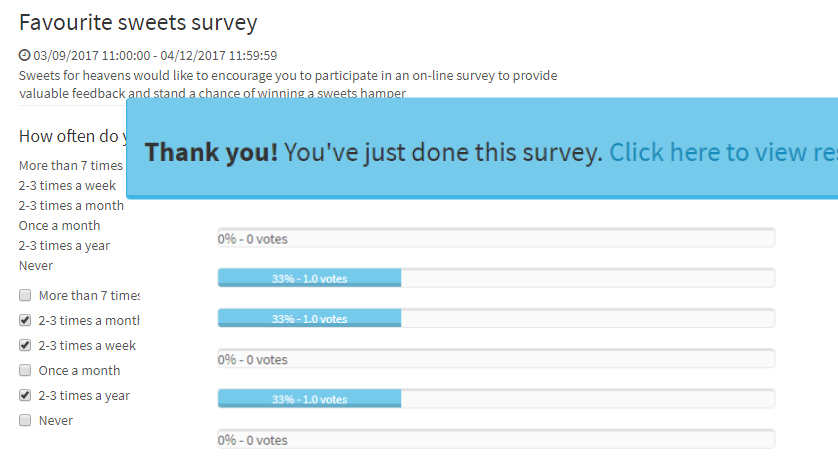Uncheck the 2-3 times a month checkbox
The image size is (838, 475).
25,320
